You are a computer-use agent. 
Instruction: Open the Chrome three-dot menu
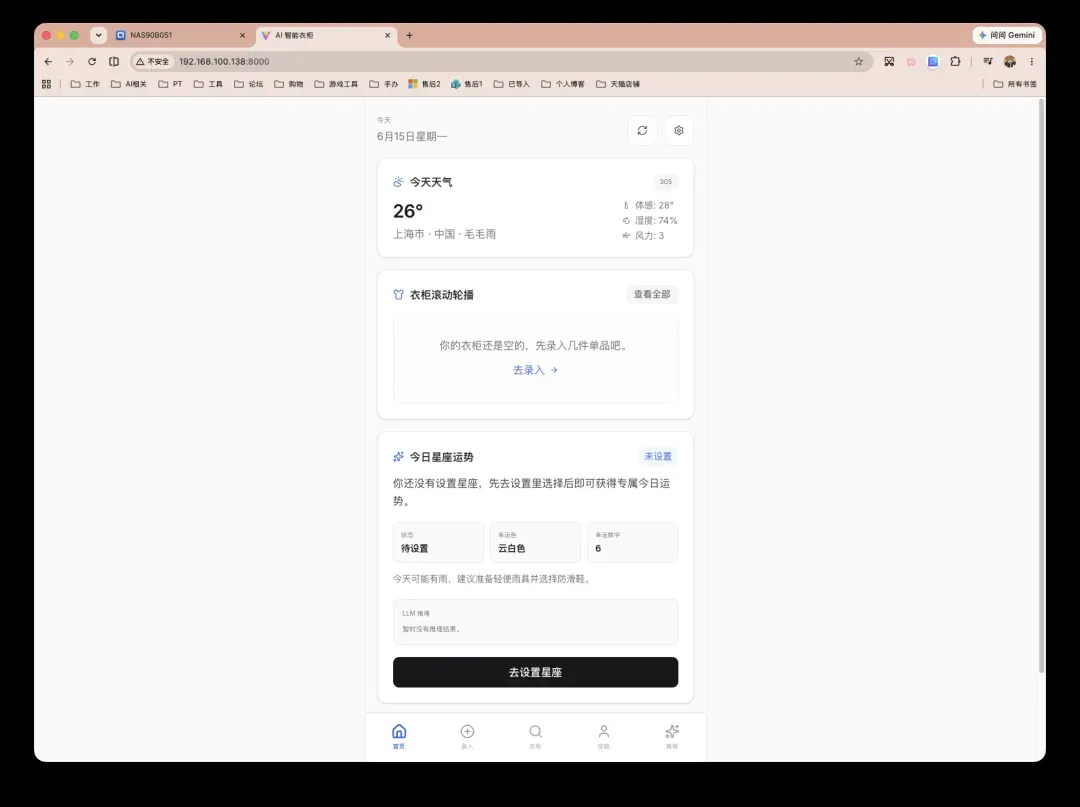coord(1031,61)
